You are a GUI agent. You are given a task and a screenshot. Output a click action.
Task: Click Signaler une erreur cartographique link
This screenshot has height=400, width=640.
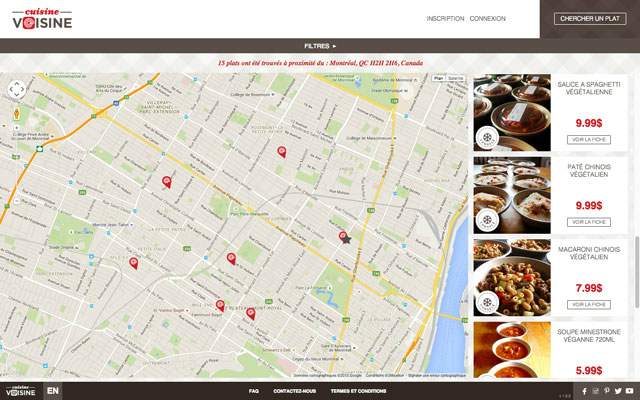click(437, 376)
